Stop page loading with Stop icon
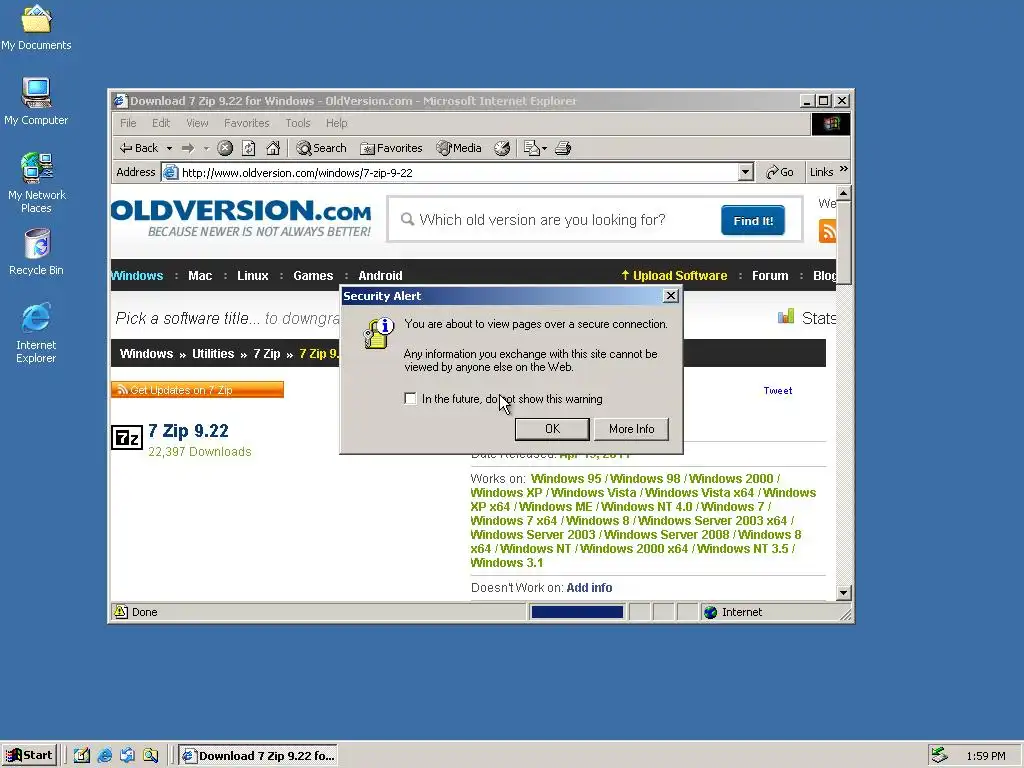The width and height of the screenshot is (1024, 768). (x=225, y=148)
